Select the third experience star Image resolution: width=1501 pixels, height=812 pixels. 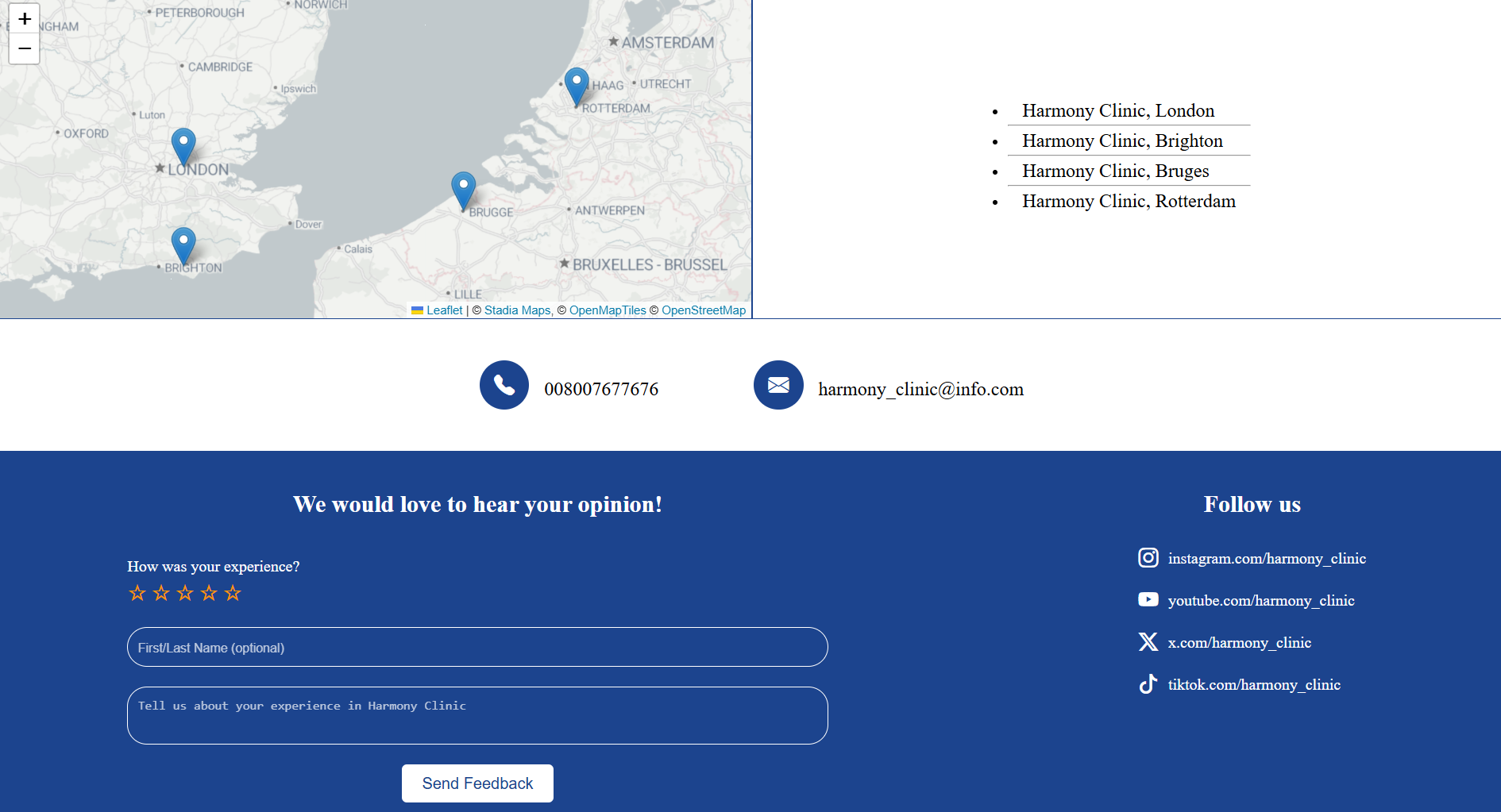click(x=184, y=593)
